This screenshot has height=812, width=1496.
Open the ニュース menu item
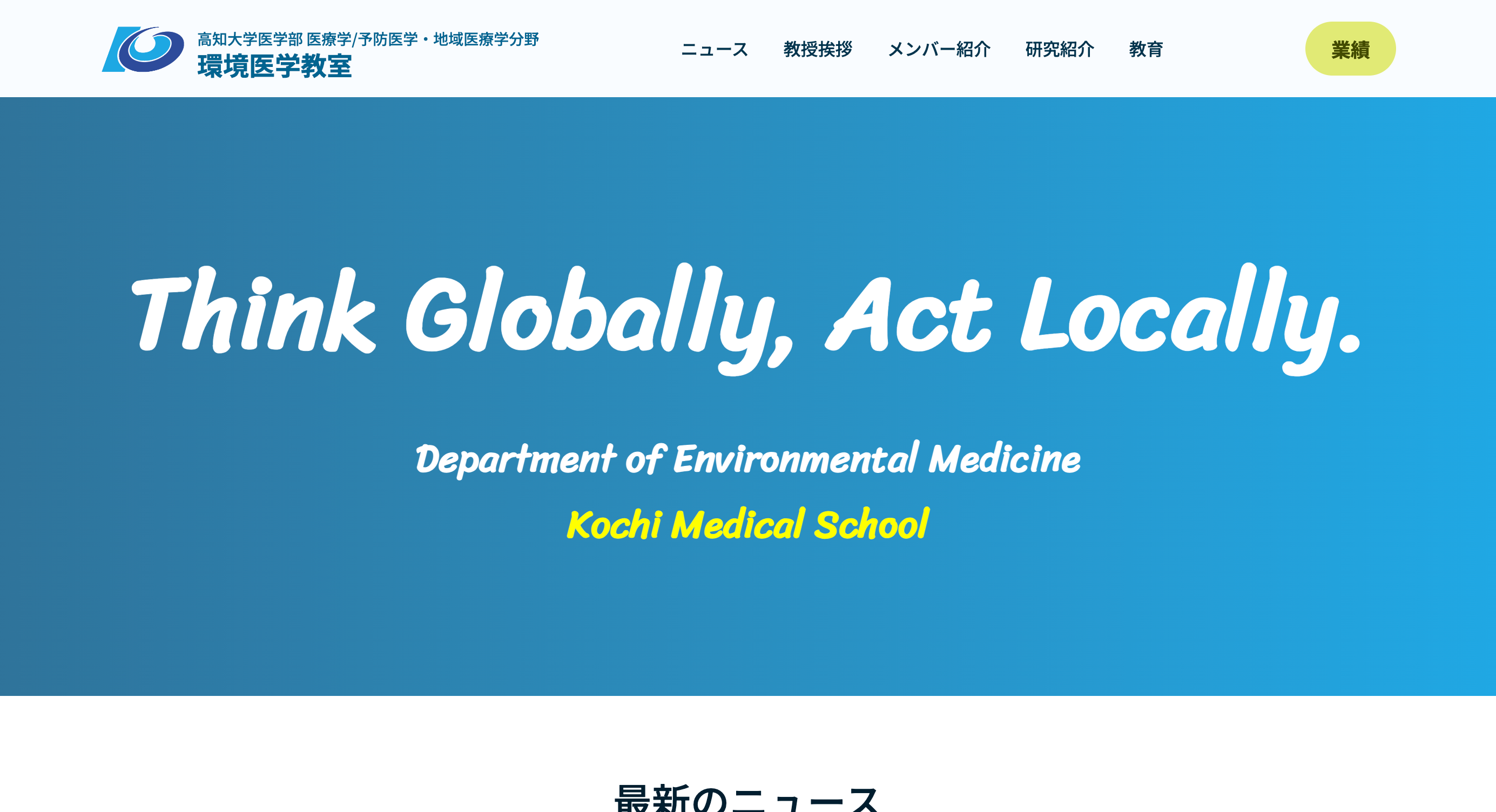click(715, 49)
